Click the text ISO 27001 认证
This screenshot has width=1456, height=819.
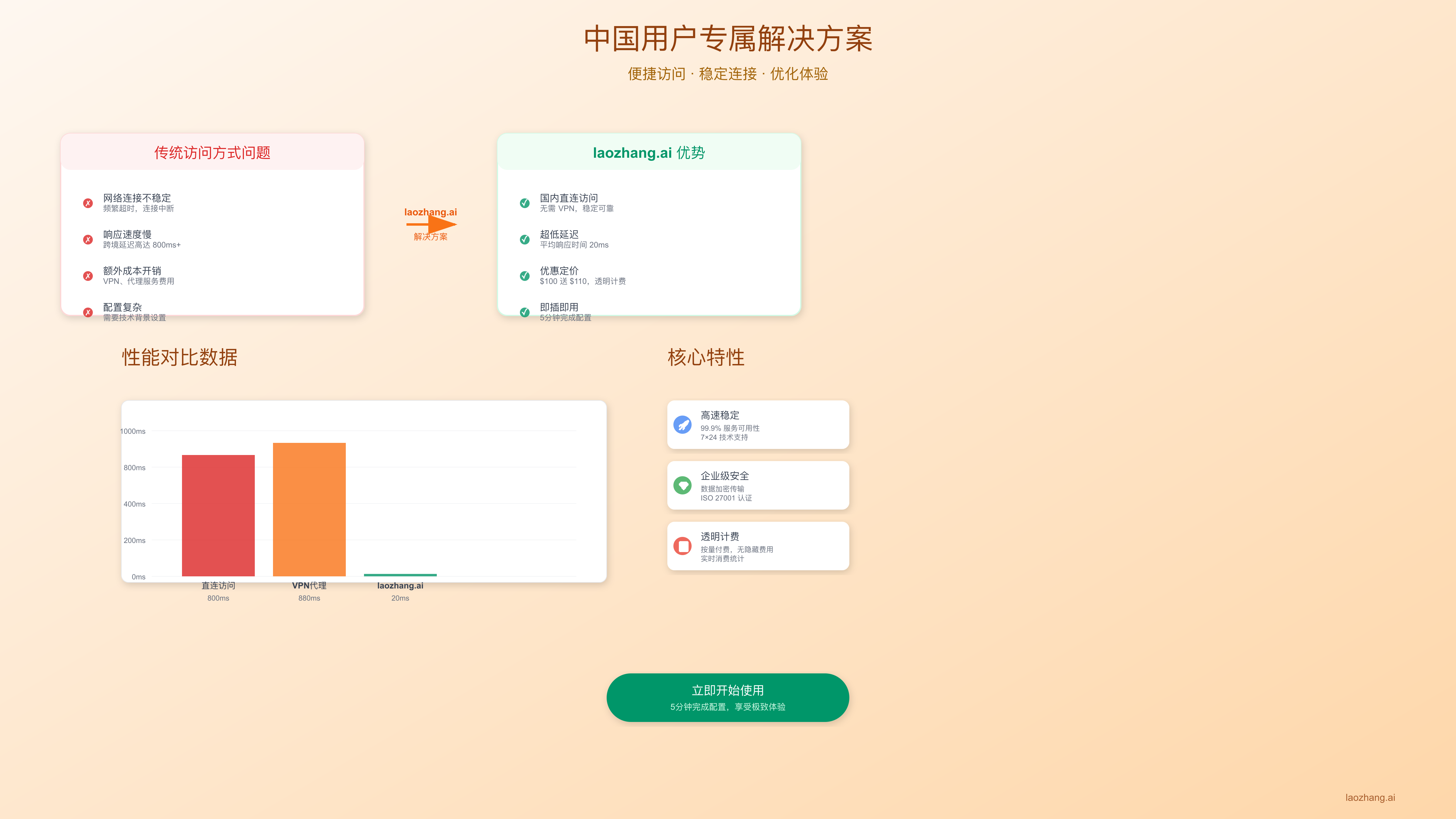click(726, 498)
